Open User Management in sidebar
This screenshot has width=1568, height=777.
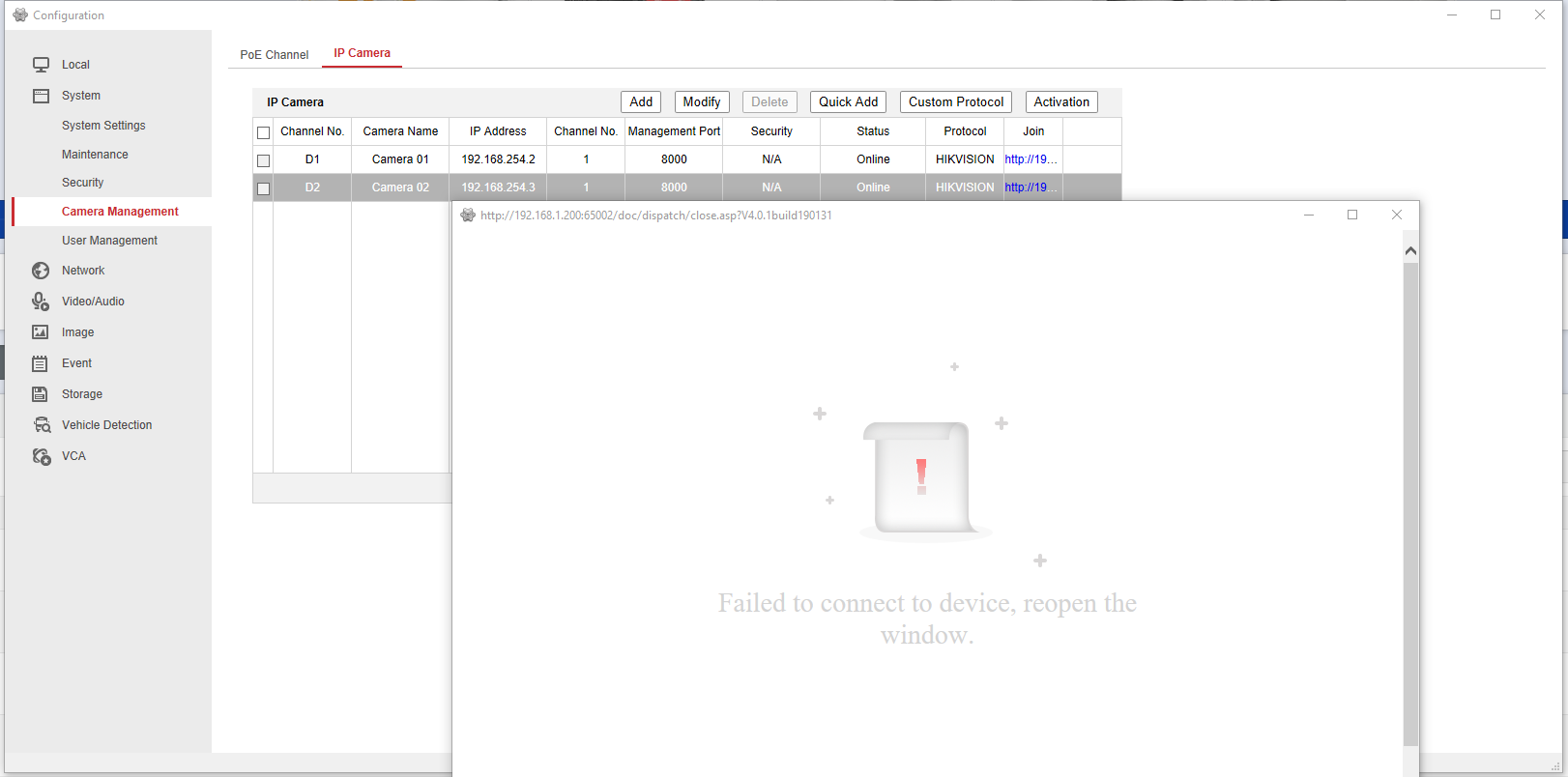click(x=109, y=241)
